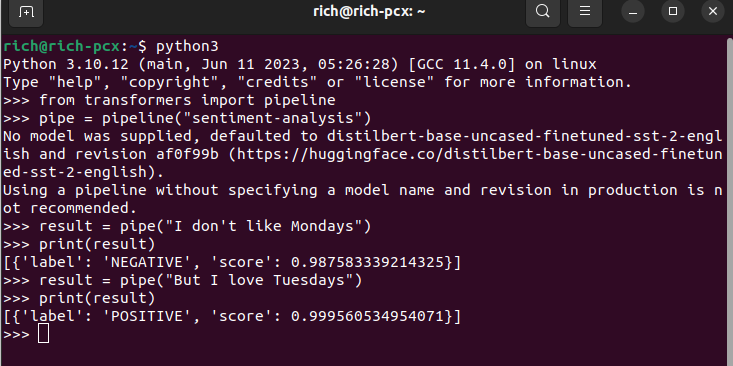Image resolution: width=733 pixels, height=366 pixels.
Task: Click the 'POSITIVE' label in output
Action: 146,316
